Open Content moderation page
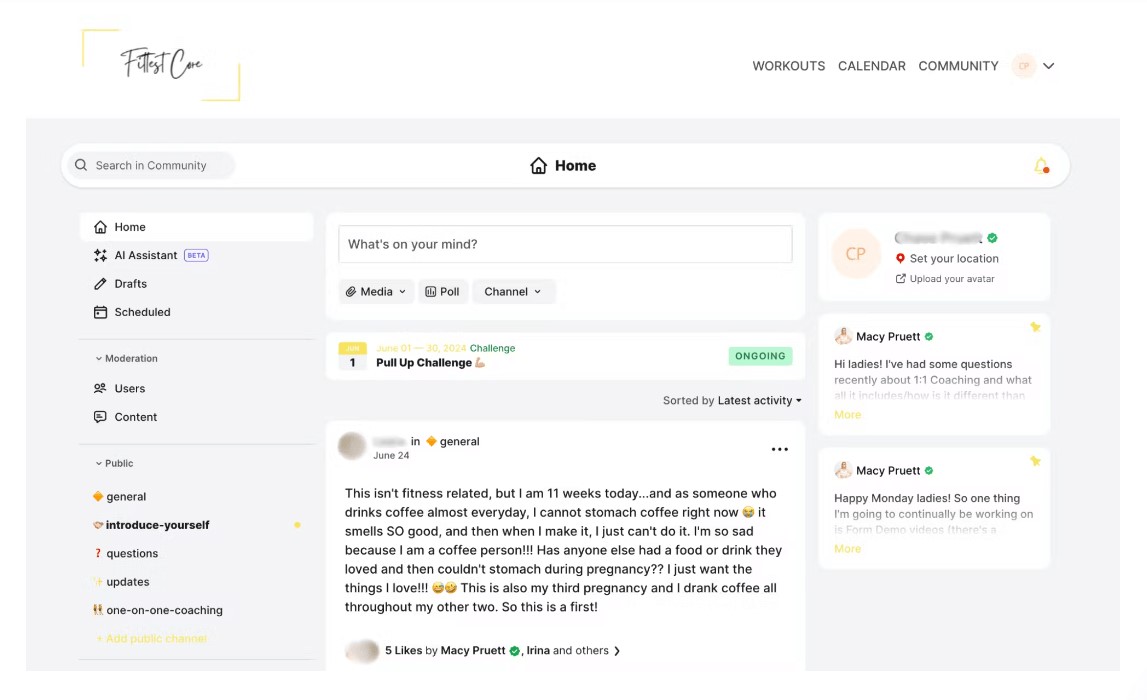The width and height of the screenshot is (1147, 700). (x=135, y=417)
